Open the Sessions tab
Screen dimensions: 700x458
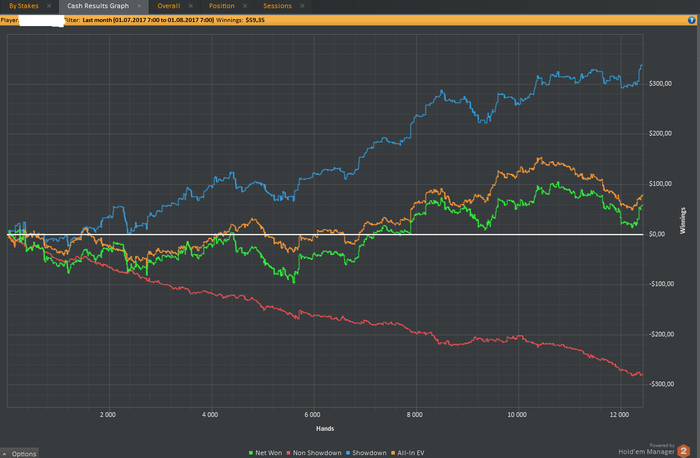[x=277, y=6]
